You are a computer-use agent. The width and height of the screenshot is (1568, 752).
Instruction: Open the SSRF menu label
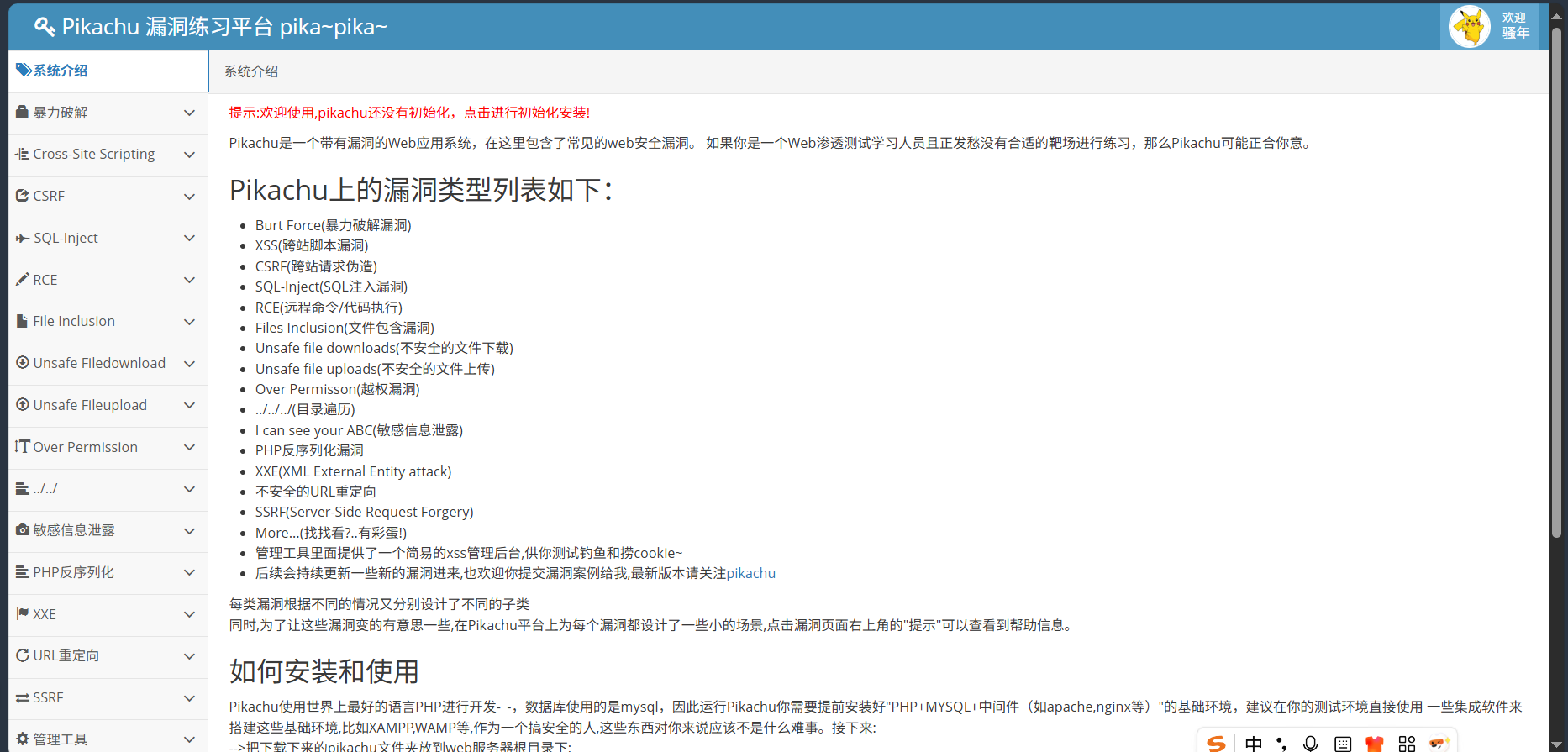pyautogui.click(x=48, y=697)
